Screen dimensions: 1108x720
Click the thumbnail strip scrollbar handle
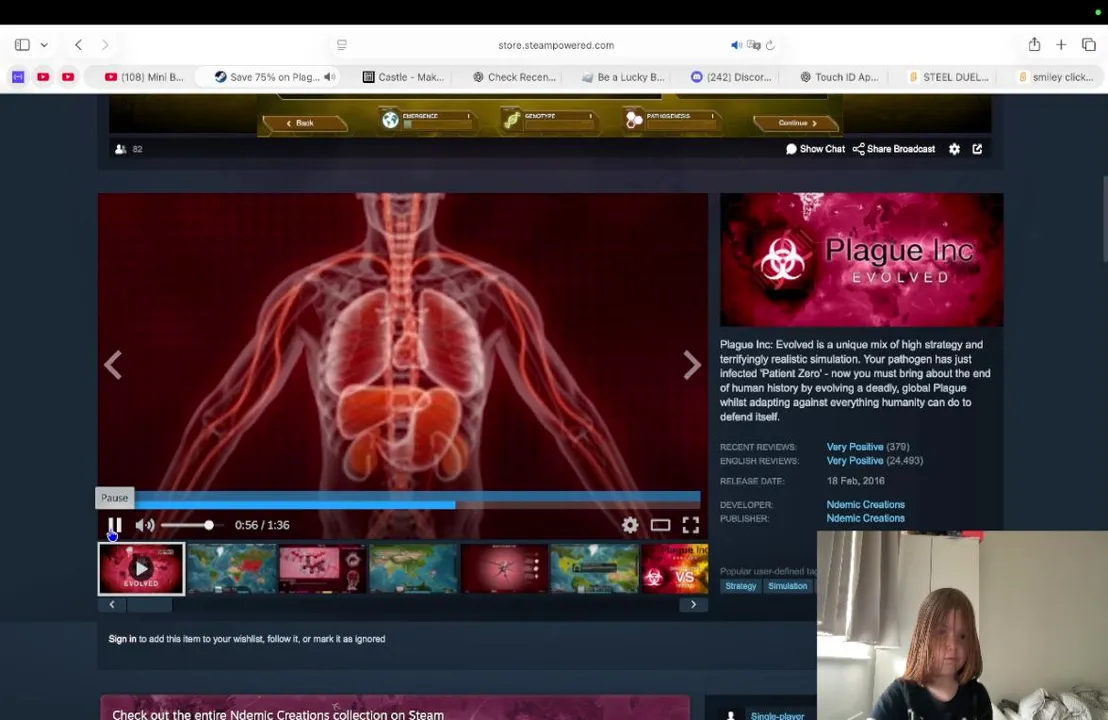click(x=149, y=605)
